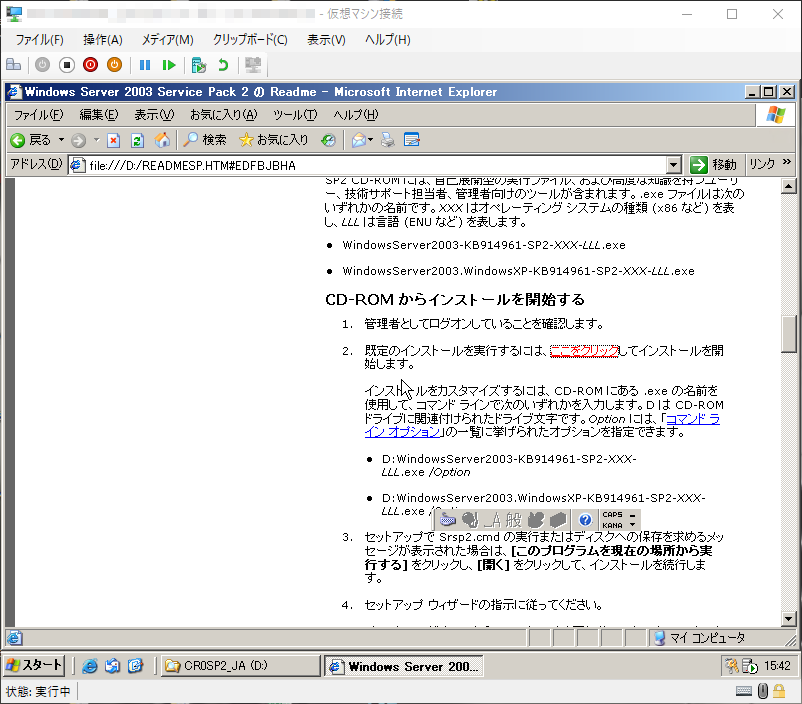Click the green Revert arrow icon
Viewport: 802px width, 704px height.
click(x=223, y=65)
